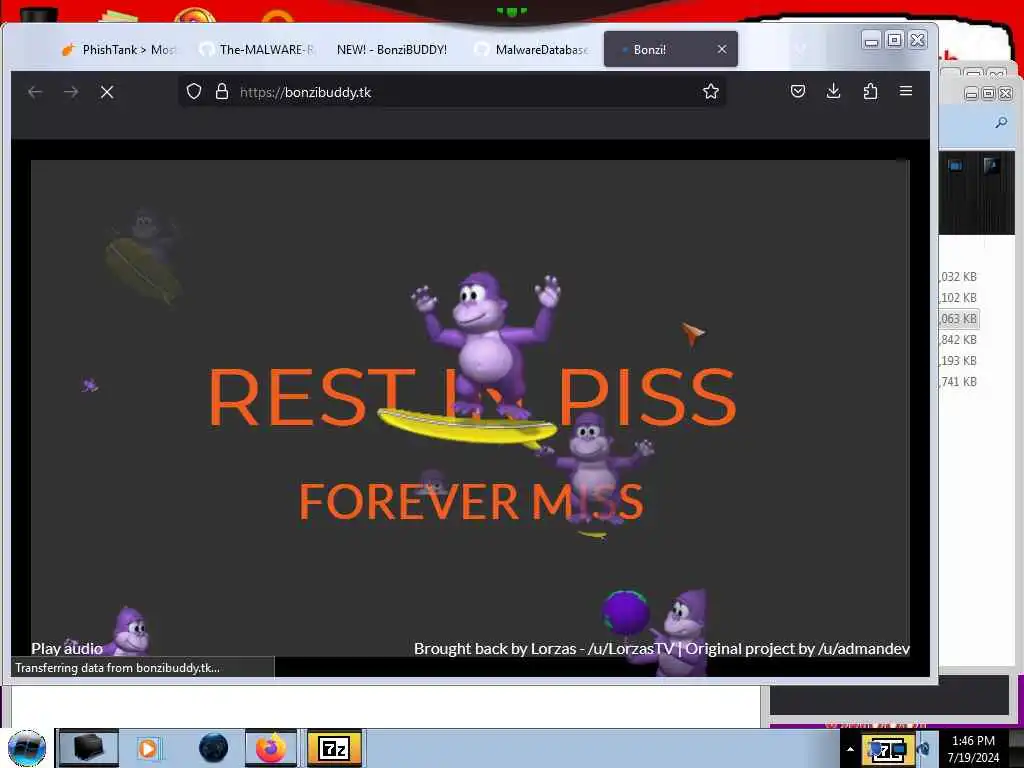Go back with the browser back arrow
1024x768 pixels.
tap(35, 92)
